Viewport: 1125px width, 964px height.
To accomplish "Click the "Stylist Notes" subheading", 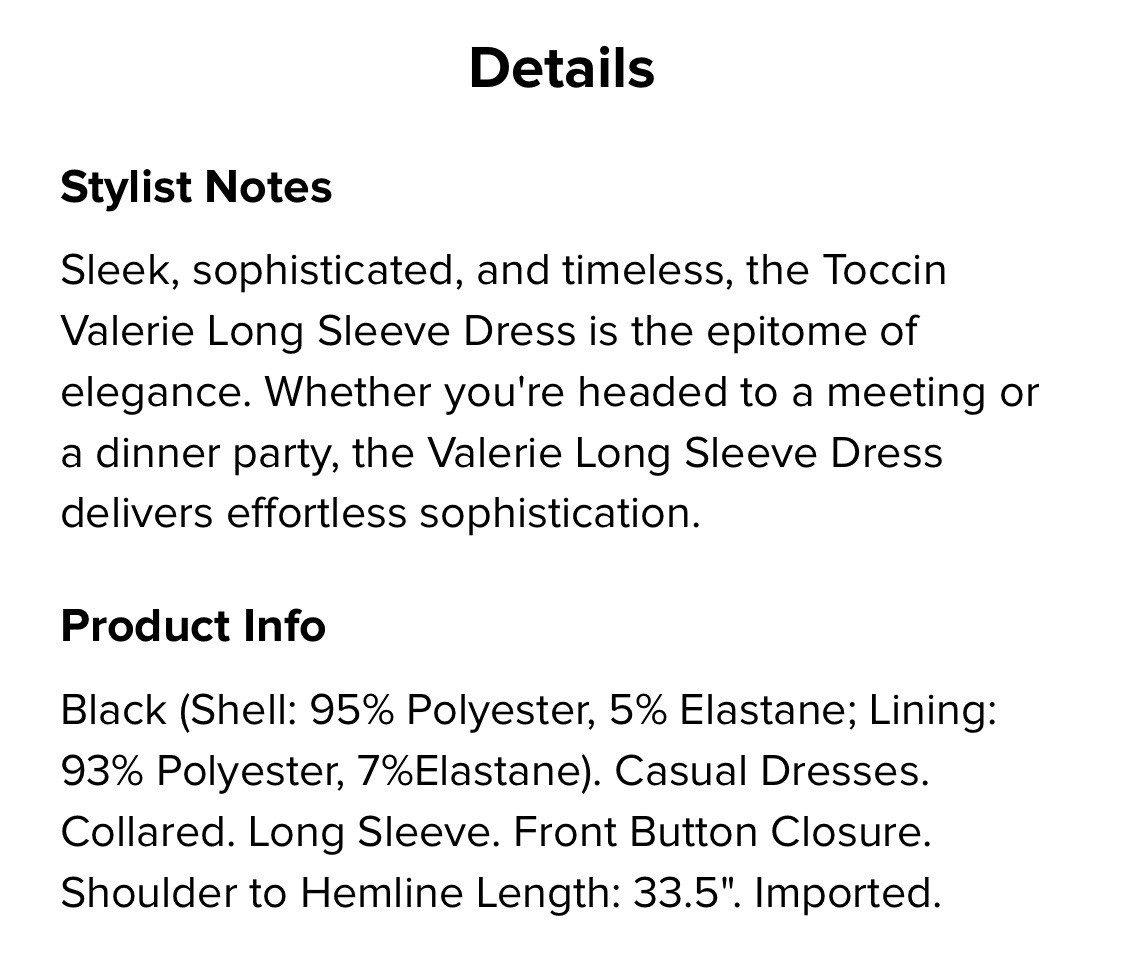I will click(196, 187).
